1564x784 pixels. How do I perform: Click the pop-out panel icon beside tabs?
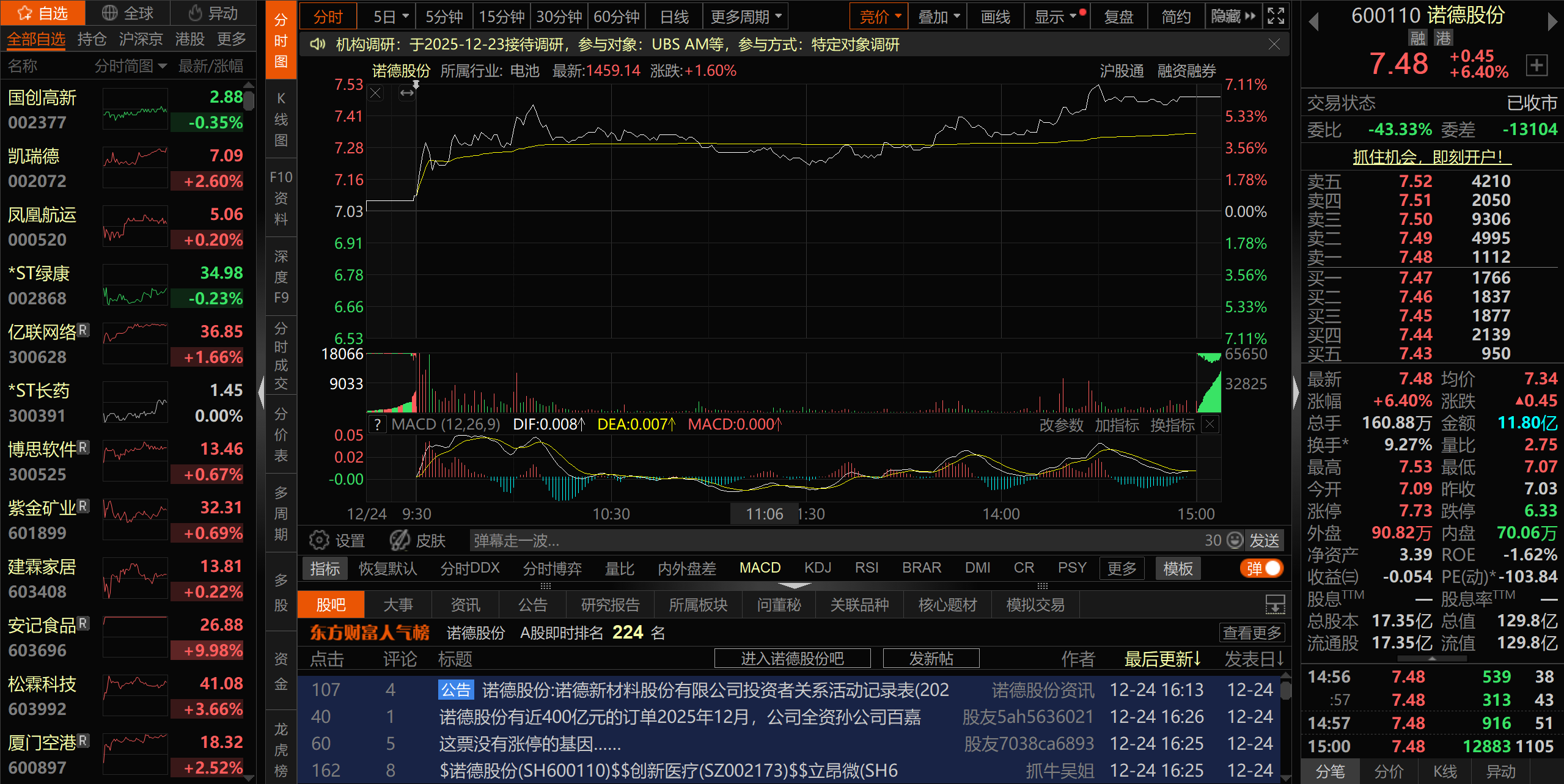coord(1275,605)
